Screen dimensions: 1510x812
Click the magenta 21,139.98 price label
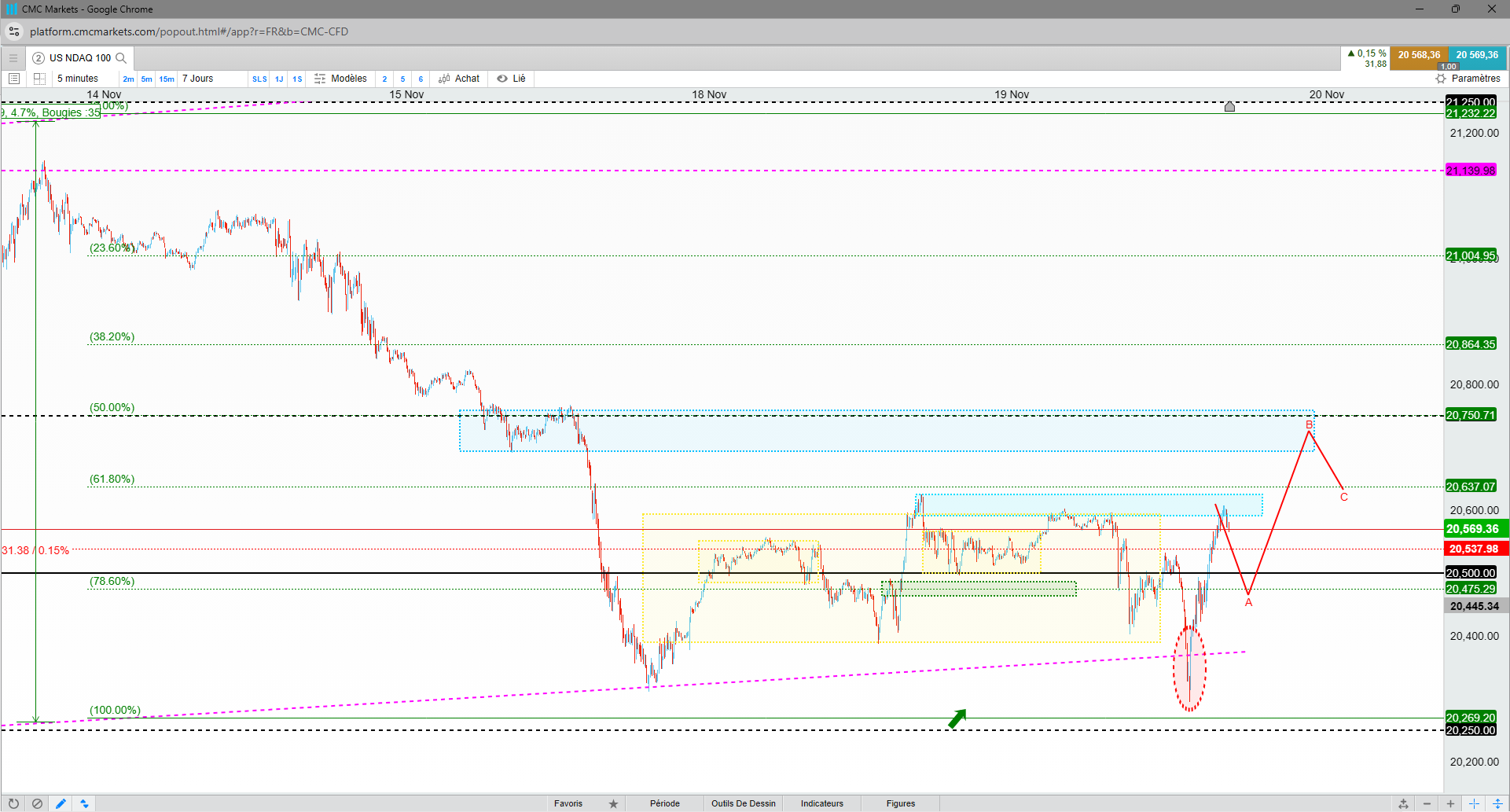pos(1471,171)
